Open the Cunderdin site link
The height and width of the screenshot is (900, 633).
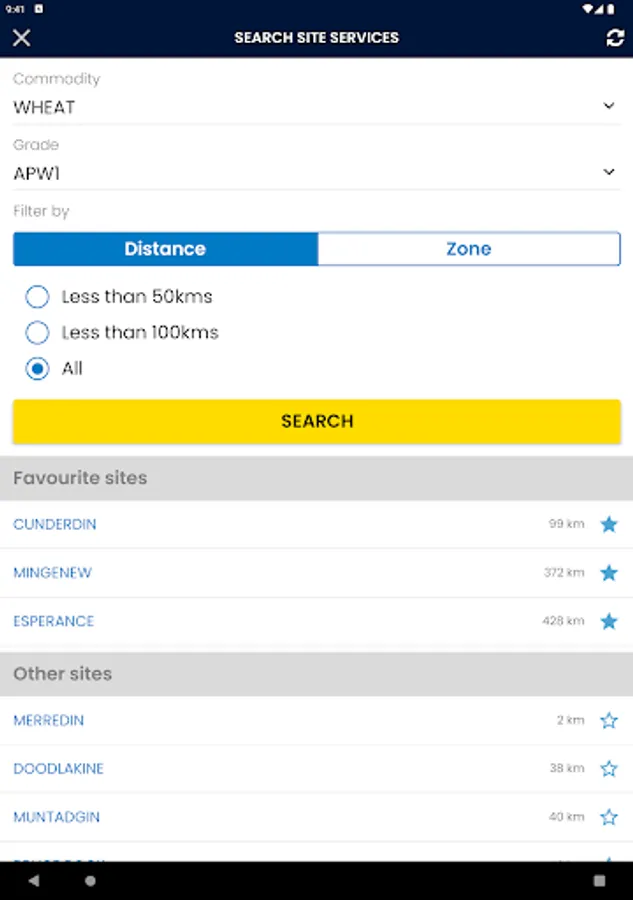pyautogui.click(x=55, y=524)
